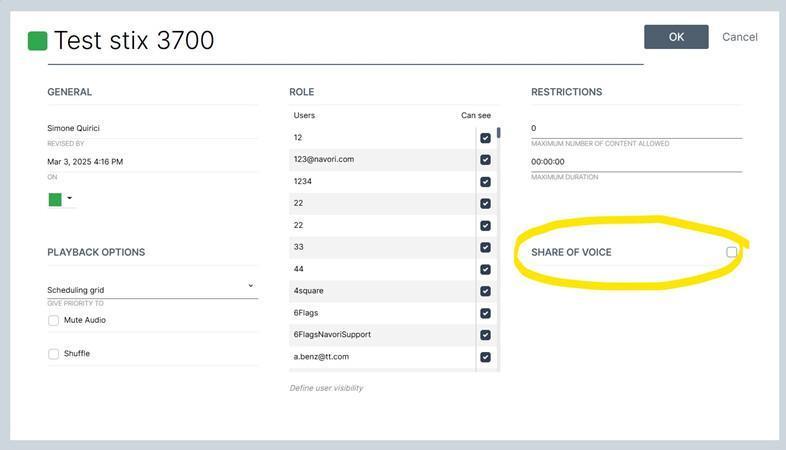Confirm changes with the OK button

[676, 37]
